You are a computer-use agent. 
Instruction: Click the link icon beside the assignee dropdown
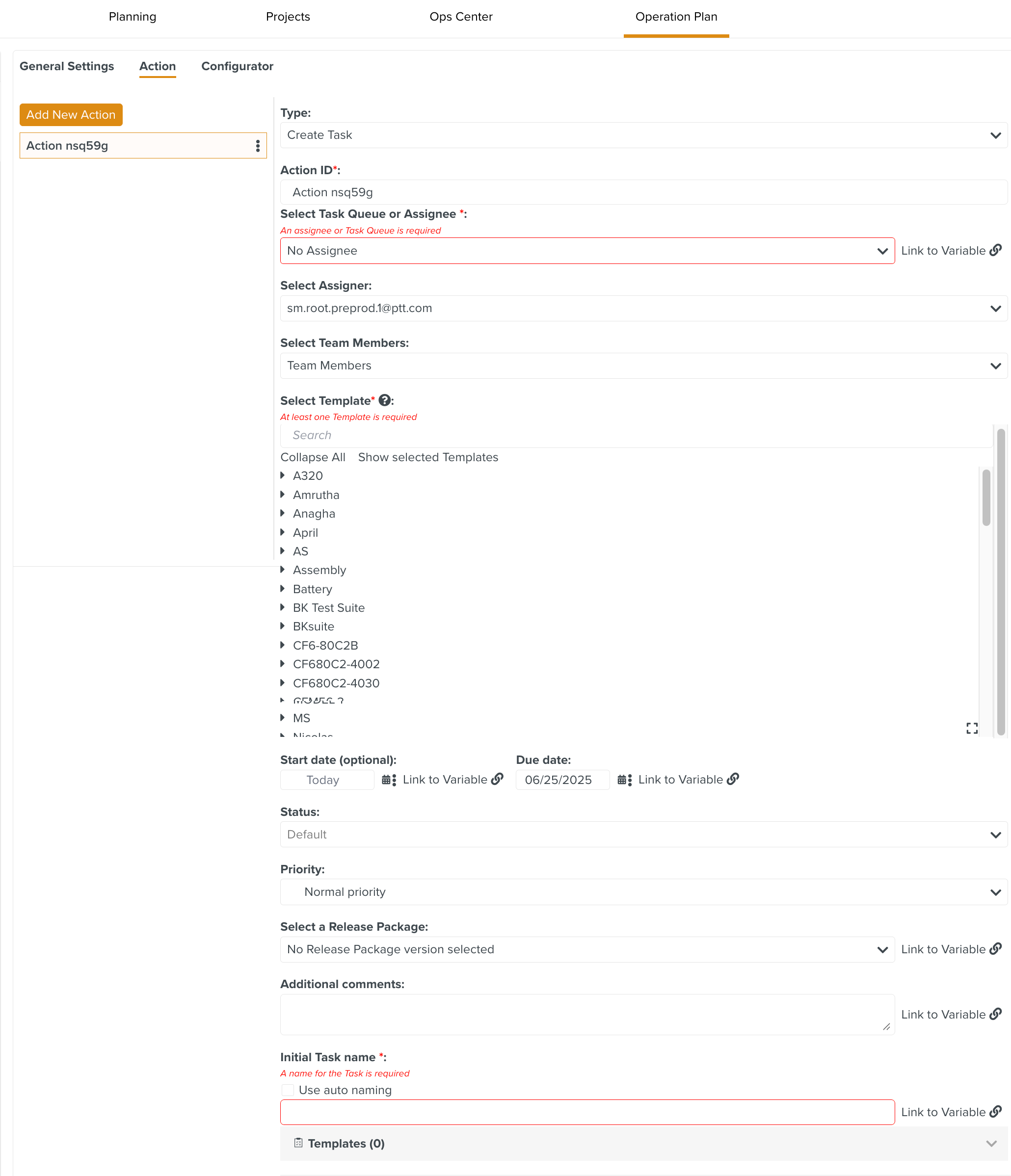tap(996, 250)
